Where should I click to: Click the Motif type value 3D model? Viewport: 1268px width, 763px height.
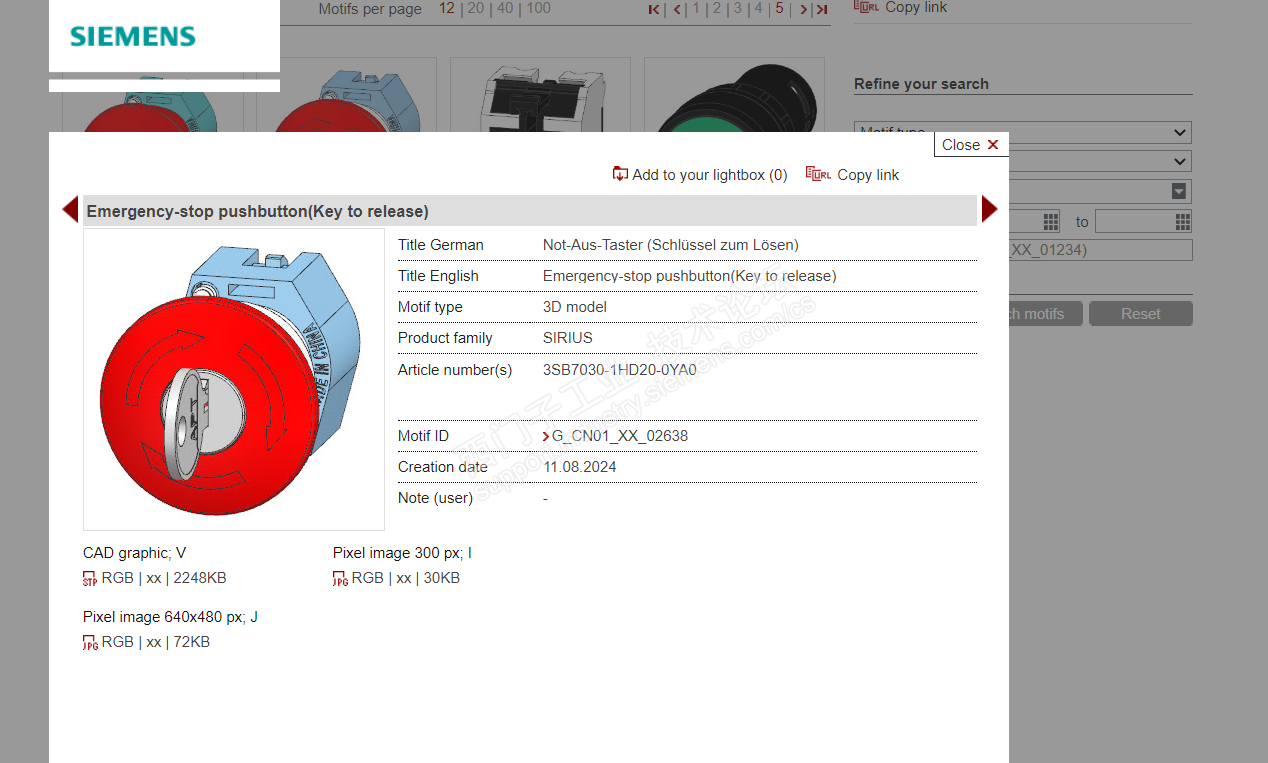(x=575, y=307)
